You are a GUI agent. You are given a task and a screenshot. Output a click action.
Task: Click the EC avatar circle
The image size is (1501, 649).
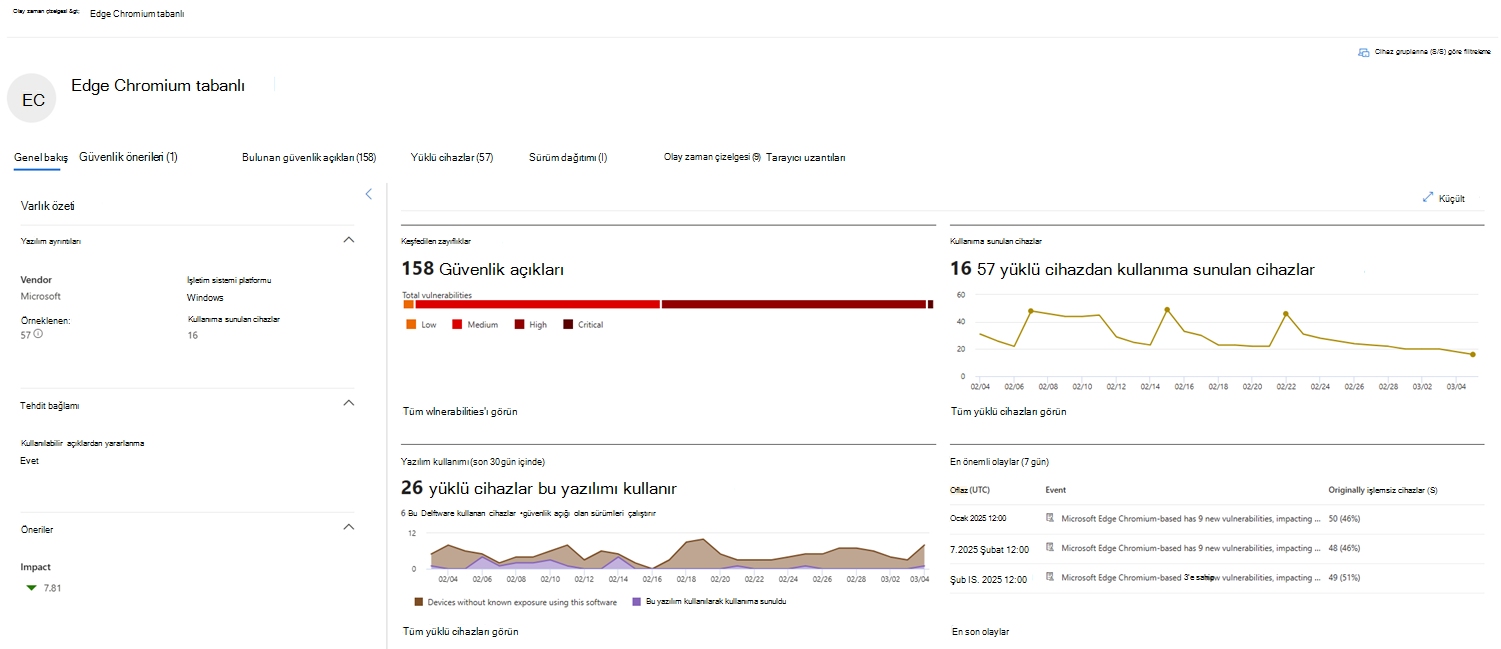click(32, 98)
